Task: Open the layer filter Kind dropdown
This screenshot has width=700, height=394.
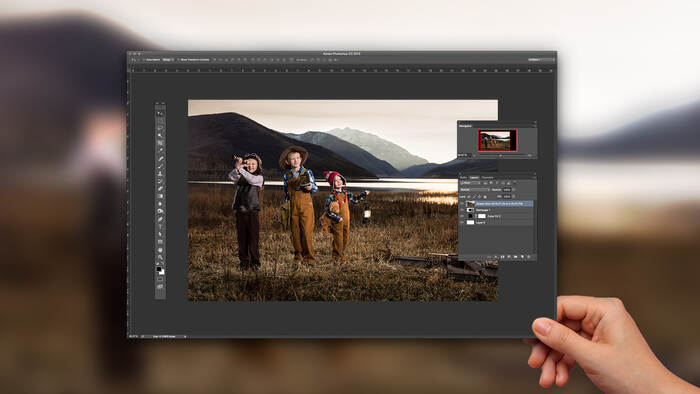Action: (x=471, y=183)
